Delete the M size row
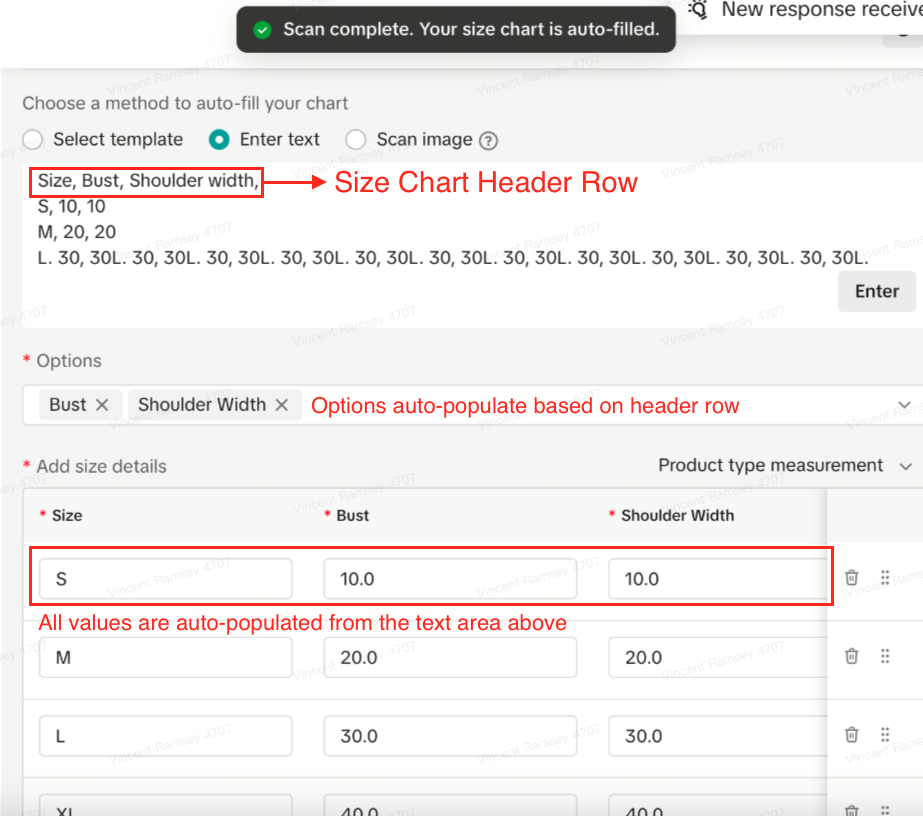This screenshot has height=816, width=923. coord(851,656)
